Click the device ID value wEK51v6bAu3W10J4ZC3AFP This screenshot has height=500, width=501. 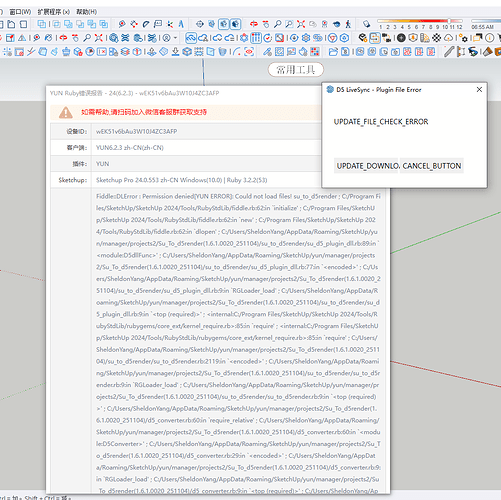point(136,131)
